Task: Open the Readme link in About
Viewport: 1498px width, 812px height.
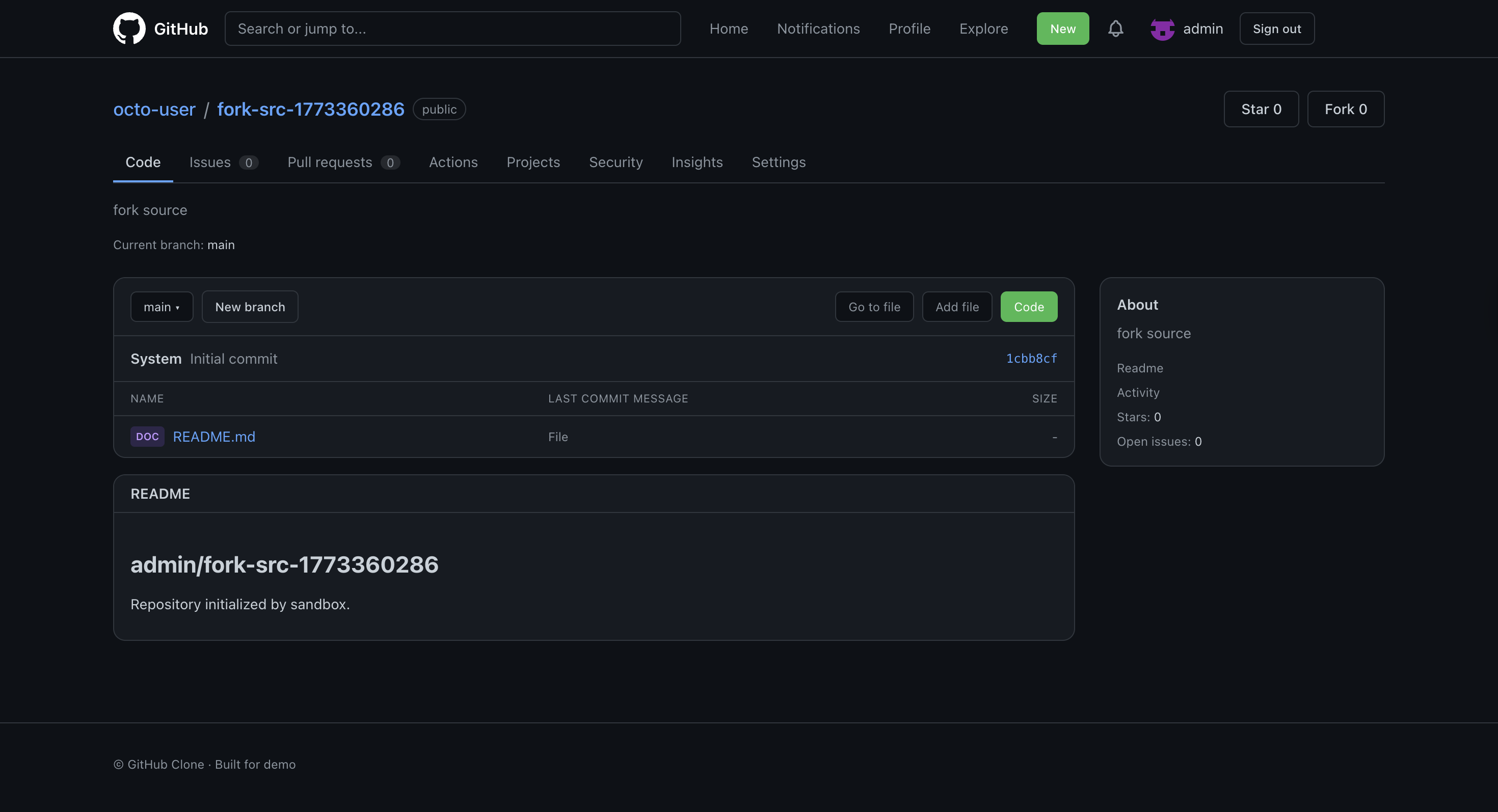Action: [x=1140, y=368]
